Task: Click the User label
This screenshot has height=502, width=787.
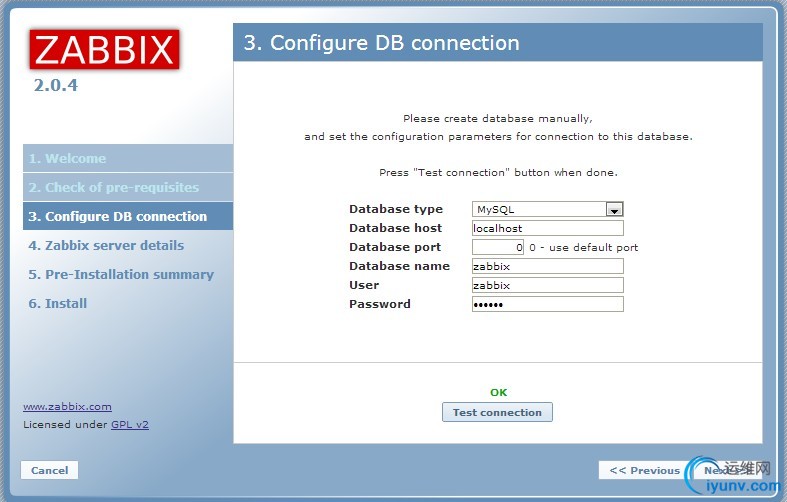Action: tap(364, 285)
